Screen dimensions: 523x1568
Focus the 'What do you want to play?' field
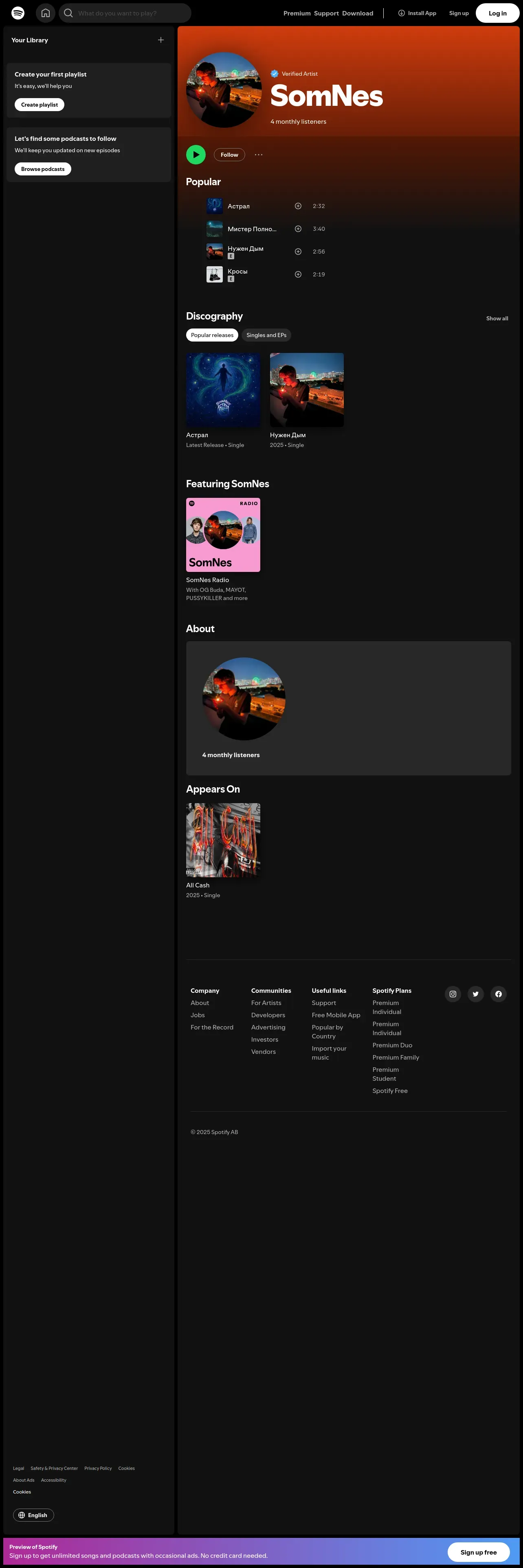(x=125, y=13)
